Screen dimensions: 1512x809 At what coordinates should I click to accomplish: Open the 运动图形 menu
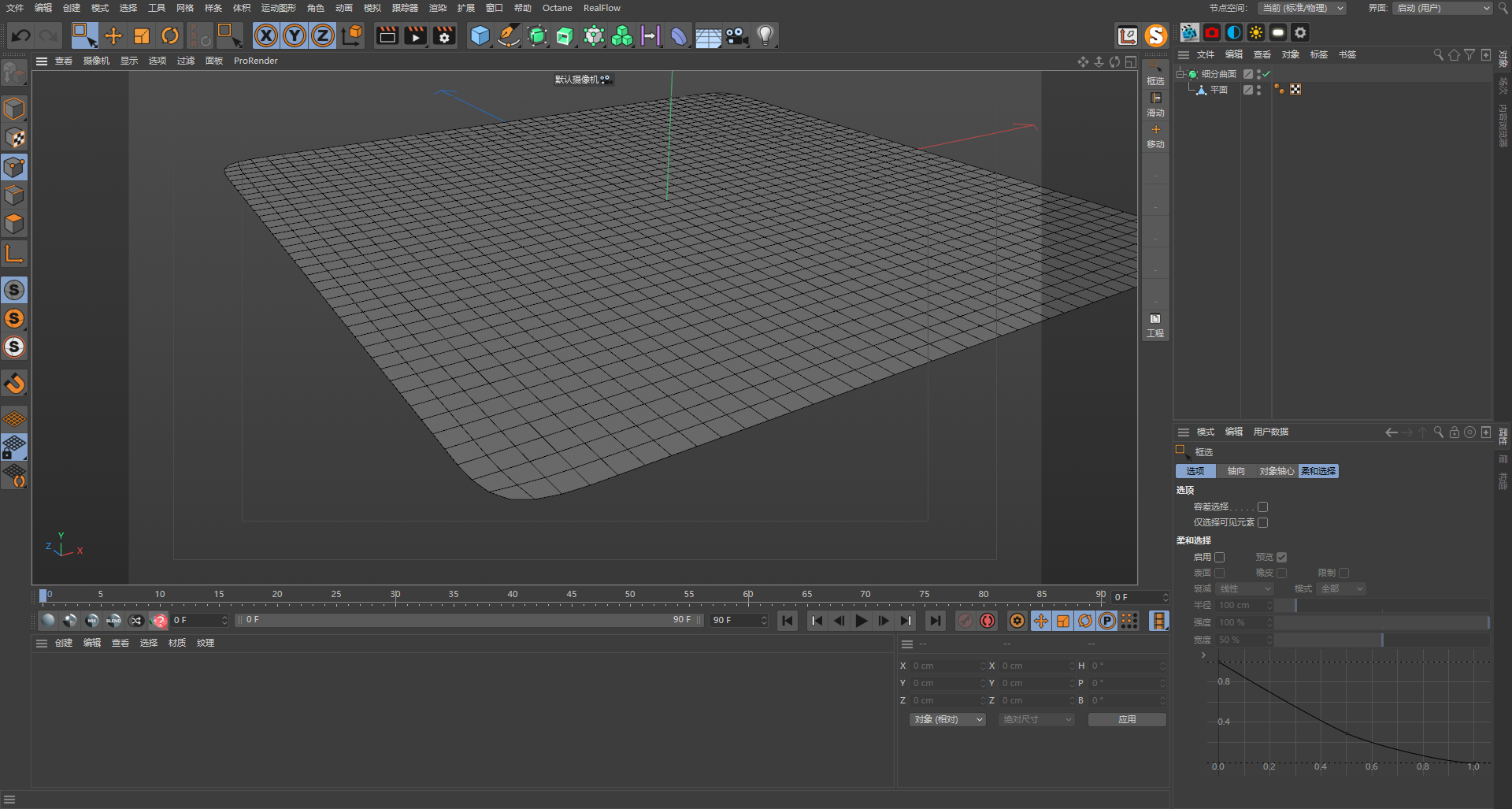coord(279,8)
